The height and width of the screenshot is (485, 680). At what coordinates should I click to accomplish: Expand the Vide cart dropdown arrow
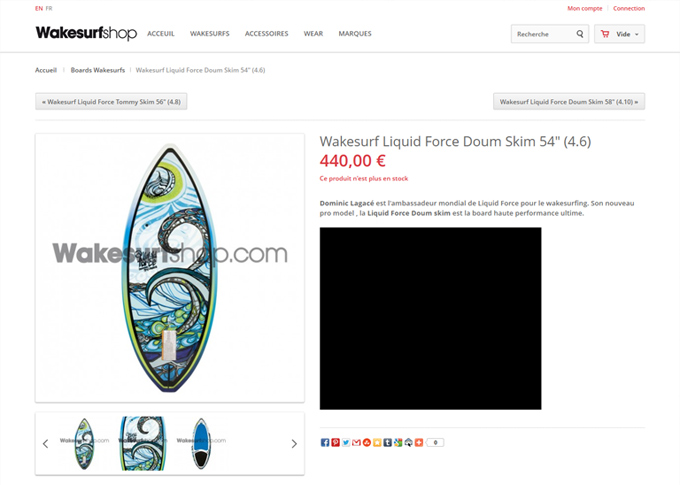637,34
